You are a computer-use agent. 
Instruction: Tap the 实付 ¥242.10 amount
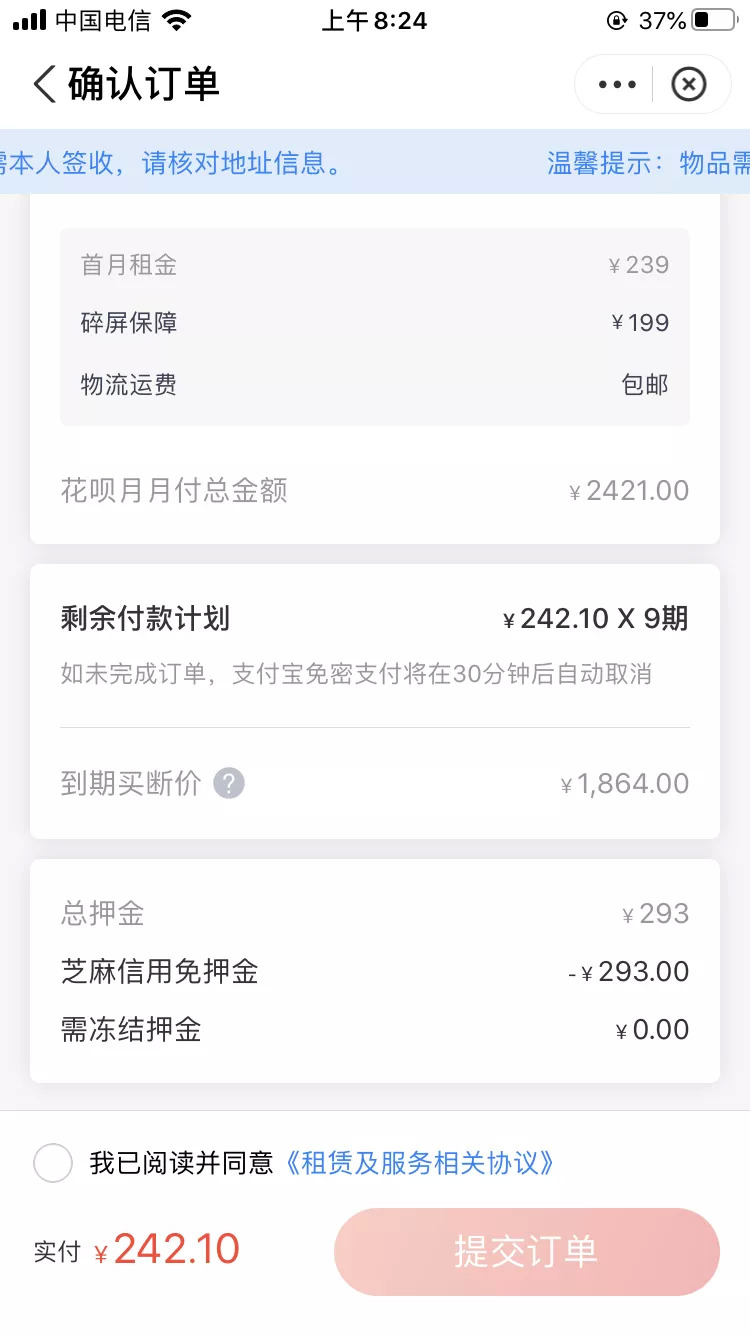176,1250
